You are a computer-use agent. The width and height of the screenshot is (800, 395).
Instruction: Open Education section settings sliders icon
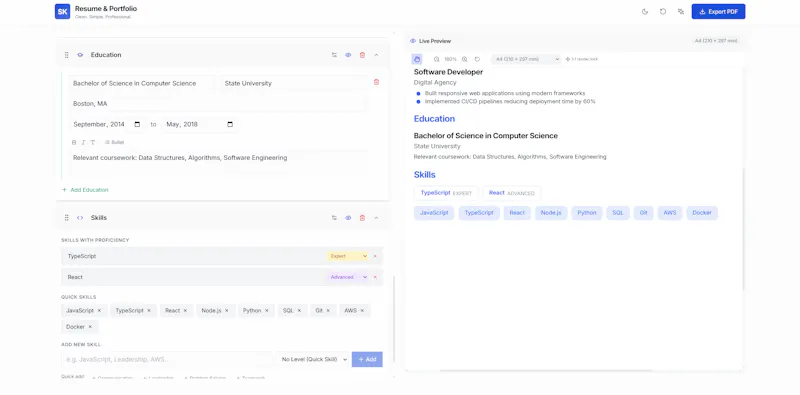point(334,55)
